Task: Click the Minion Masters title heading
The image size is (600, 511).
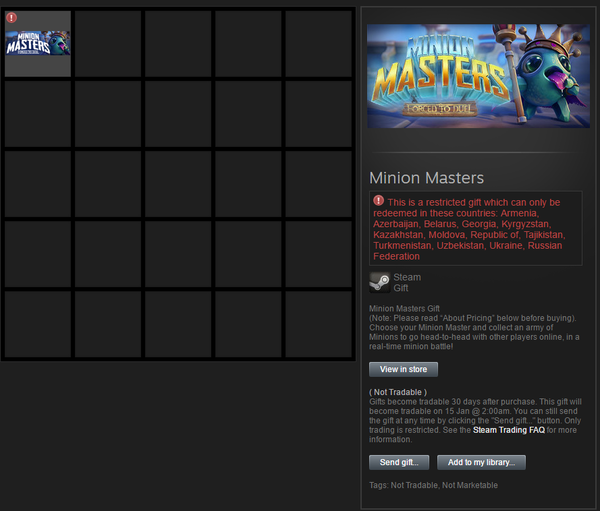Action: coord(426,178)
